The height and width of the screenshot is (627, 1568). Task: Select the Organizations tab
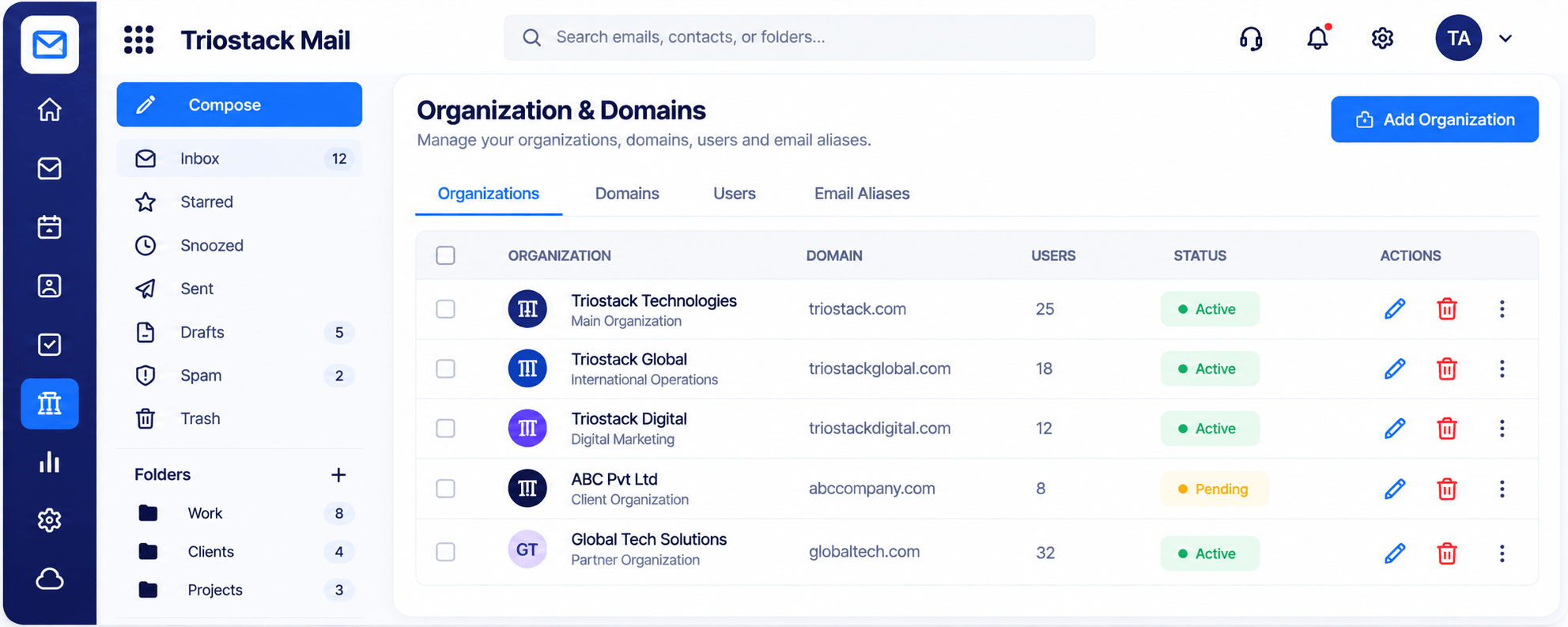(x=489, y=194)
